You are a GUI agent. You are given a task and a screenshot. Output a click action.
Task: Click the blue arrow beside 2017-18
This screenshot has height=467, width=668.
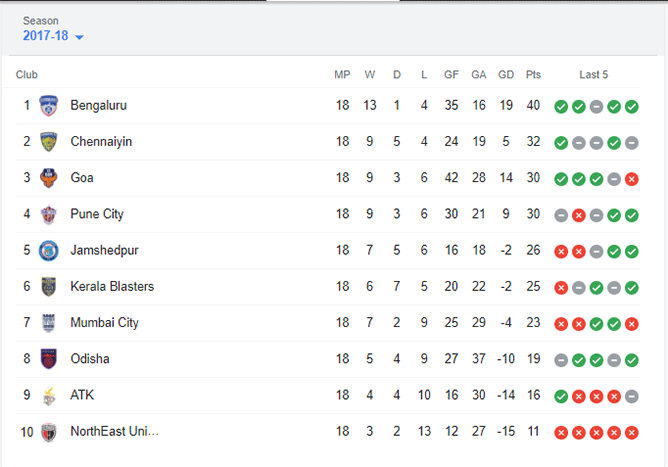pos(79,38)
